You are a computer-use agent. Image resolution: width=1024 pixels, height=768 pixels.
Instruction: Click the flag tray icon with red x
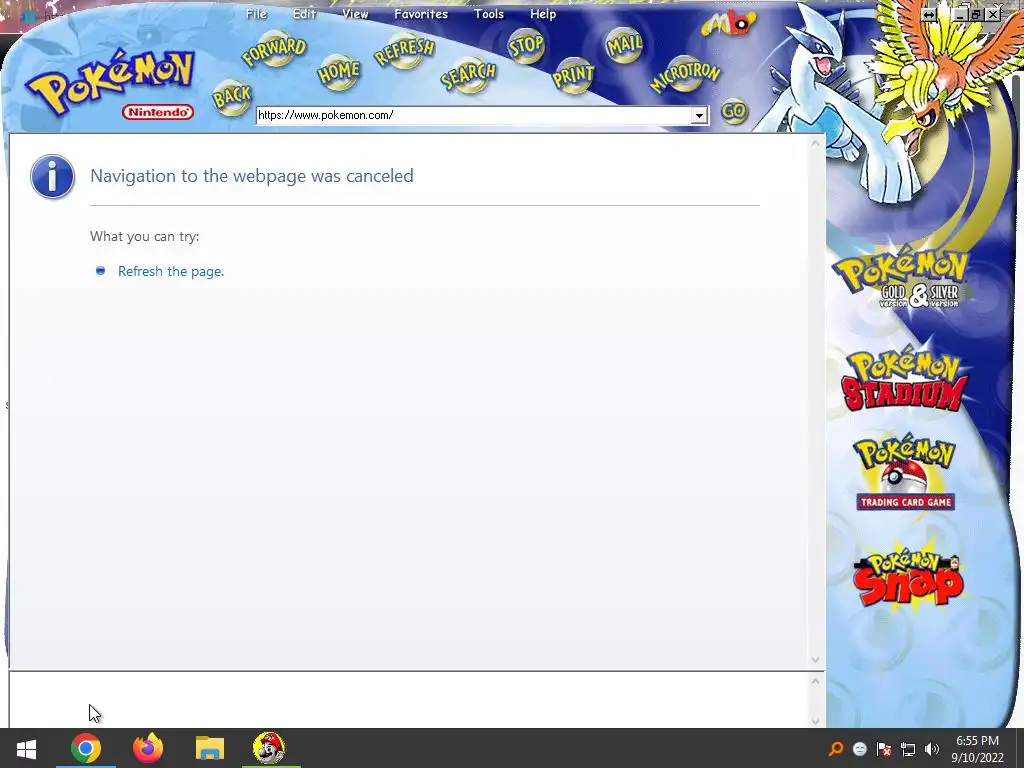[884, 749]
